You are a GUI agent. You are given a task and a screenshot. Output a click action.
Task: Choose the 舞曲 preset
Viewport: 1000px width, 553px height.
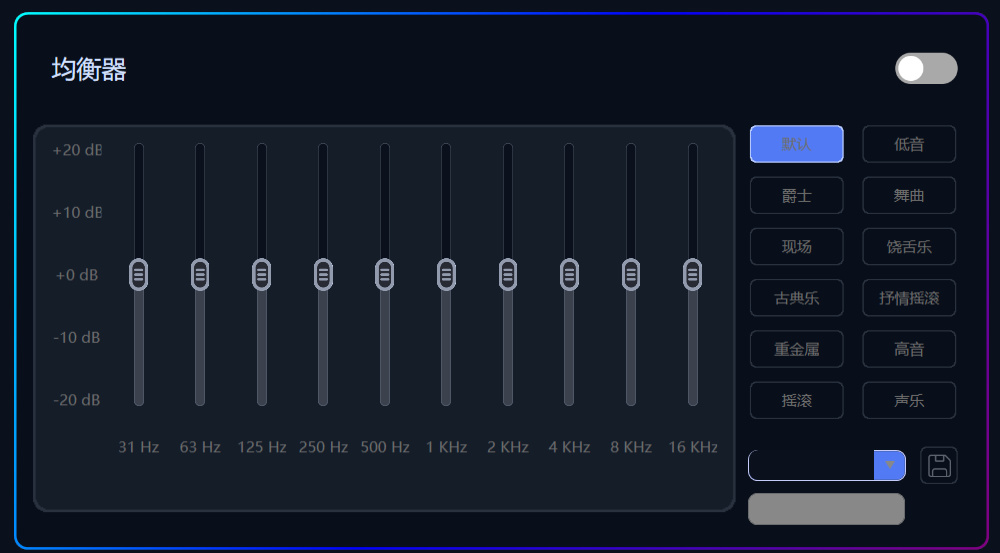click(x=909, y=195)
